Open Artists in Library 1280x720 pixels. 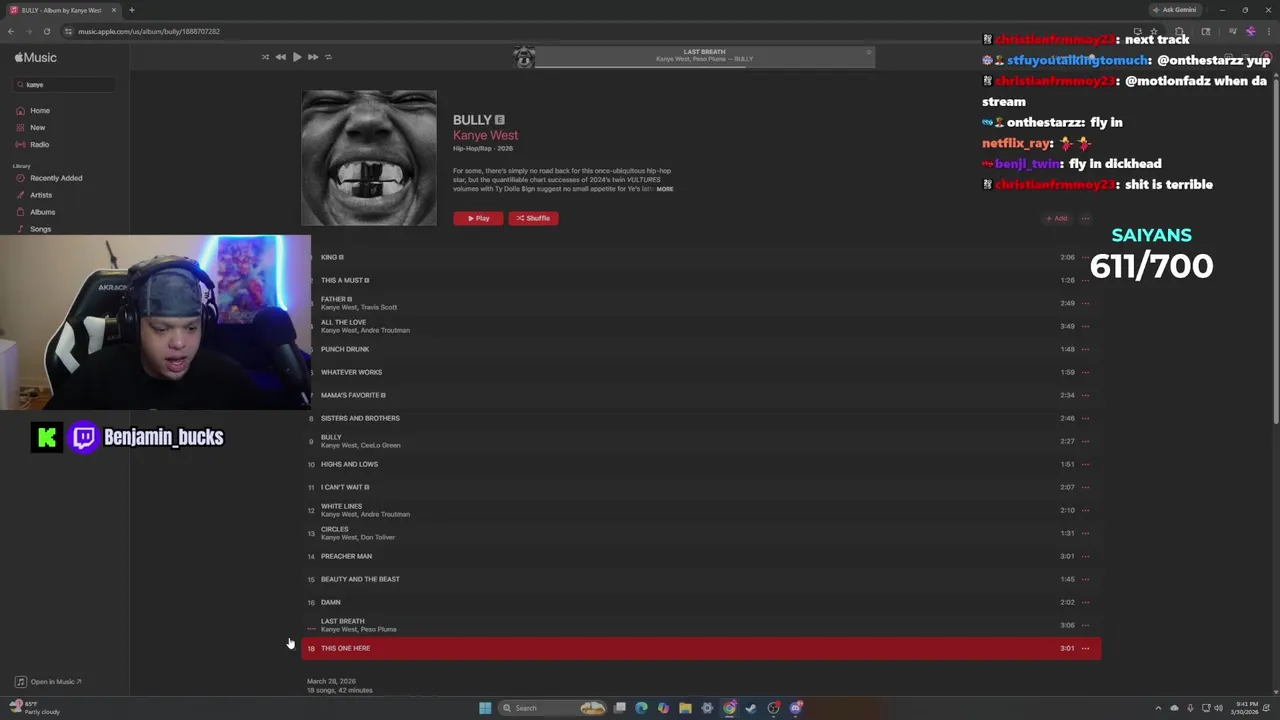tap(41, 195)
